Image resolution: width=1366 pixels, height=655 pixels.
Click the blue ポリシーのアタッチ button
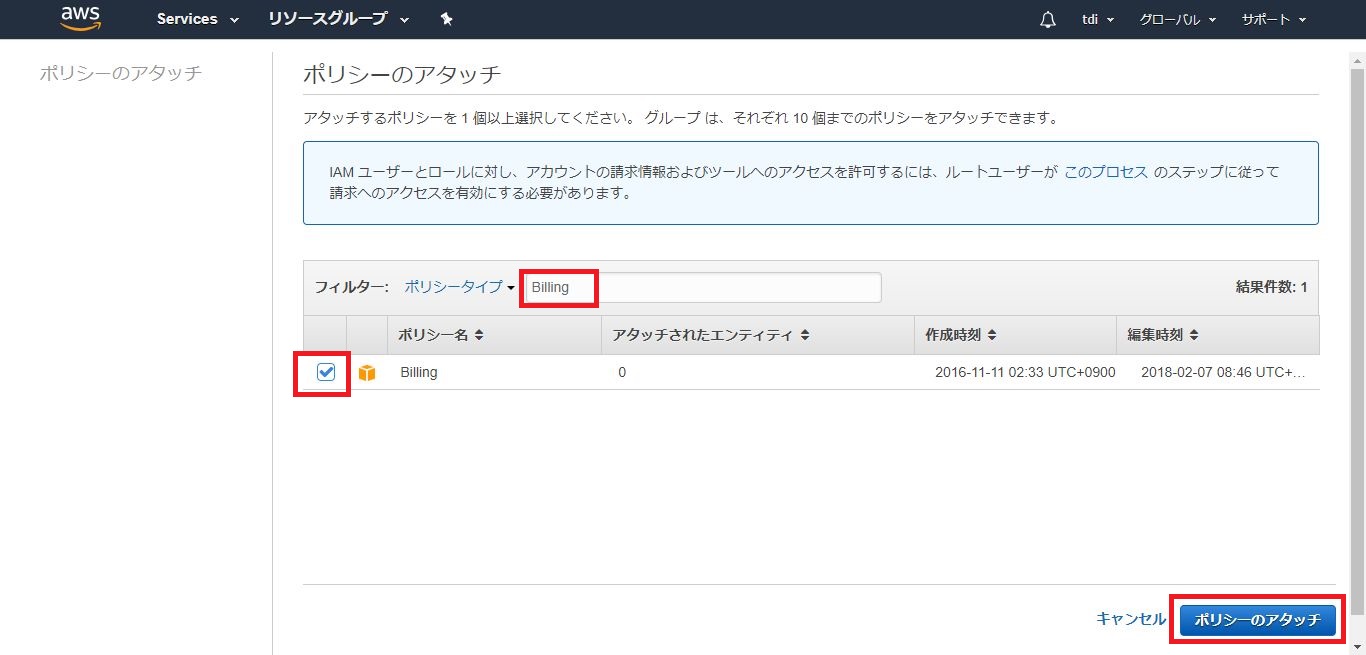[x=1257, y=619]
